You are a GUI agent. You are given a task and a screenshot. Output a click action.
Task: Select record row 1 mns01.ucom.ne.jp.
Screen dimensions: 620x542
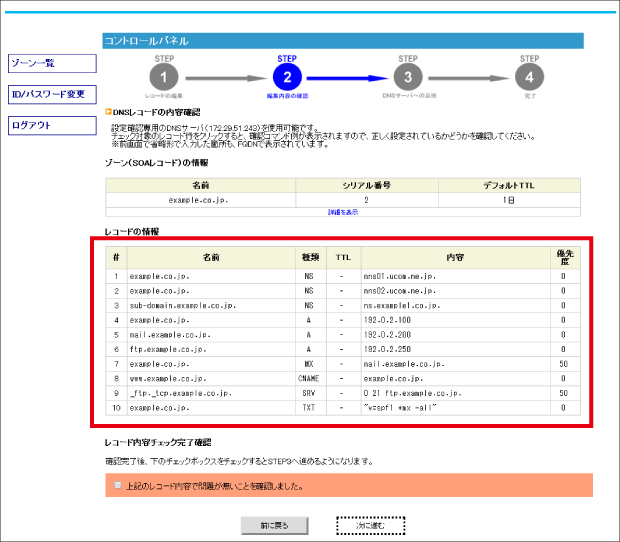(x=343, y=276)
